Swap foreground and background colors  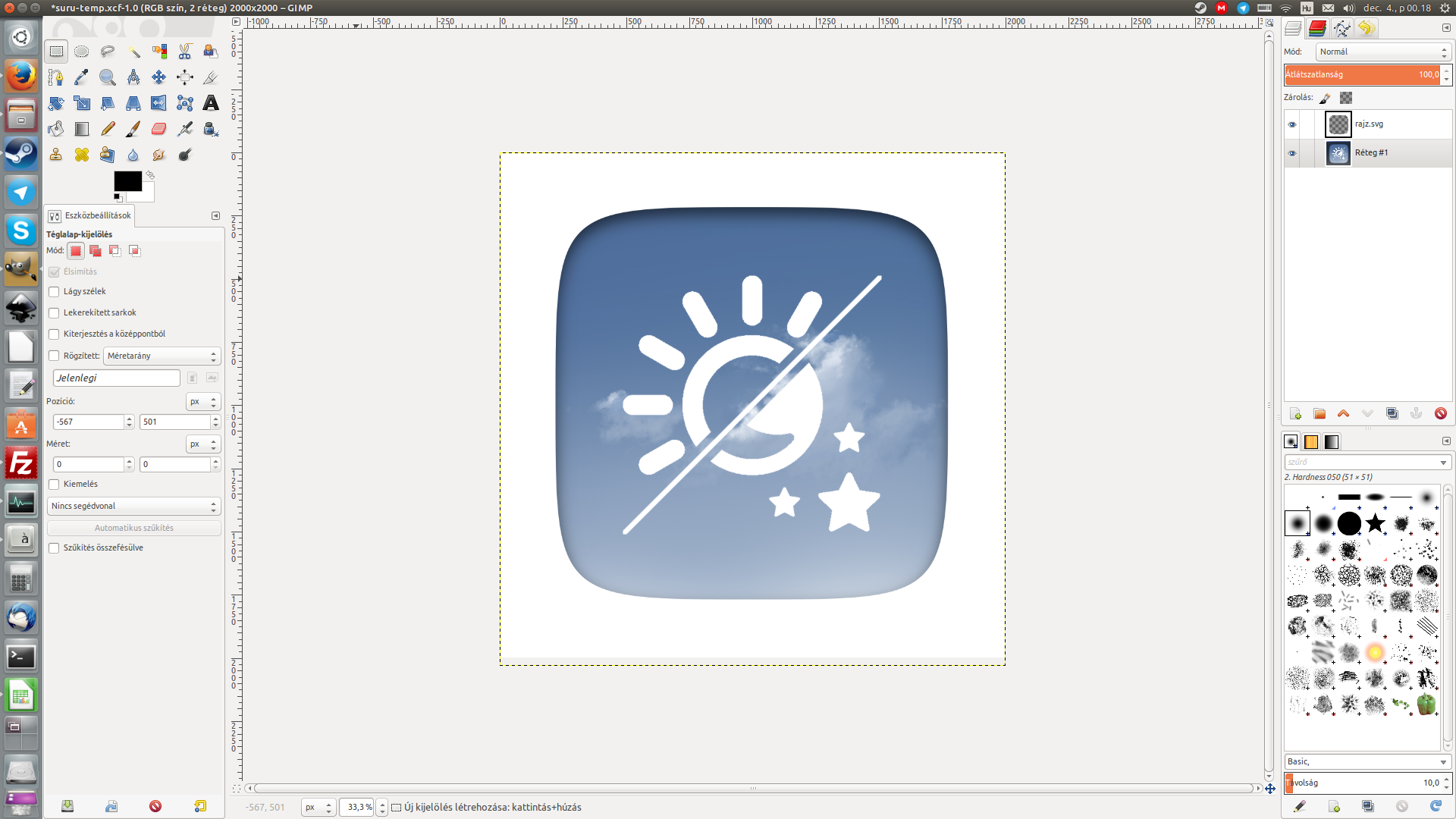pos(150,175)
